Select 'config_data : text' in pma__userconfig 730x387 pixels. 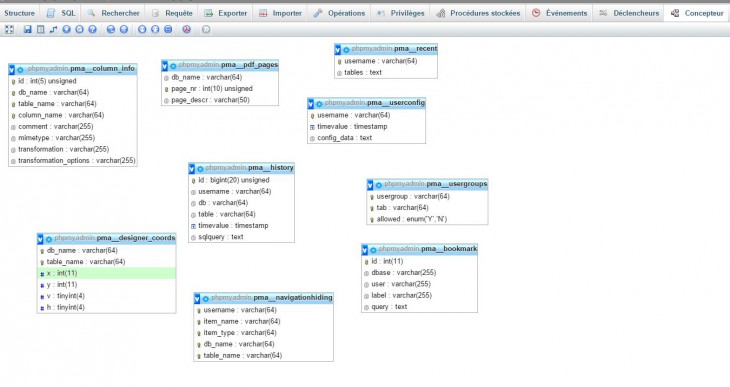pyautogui.click(x=366, y=138)
